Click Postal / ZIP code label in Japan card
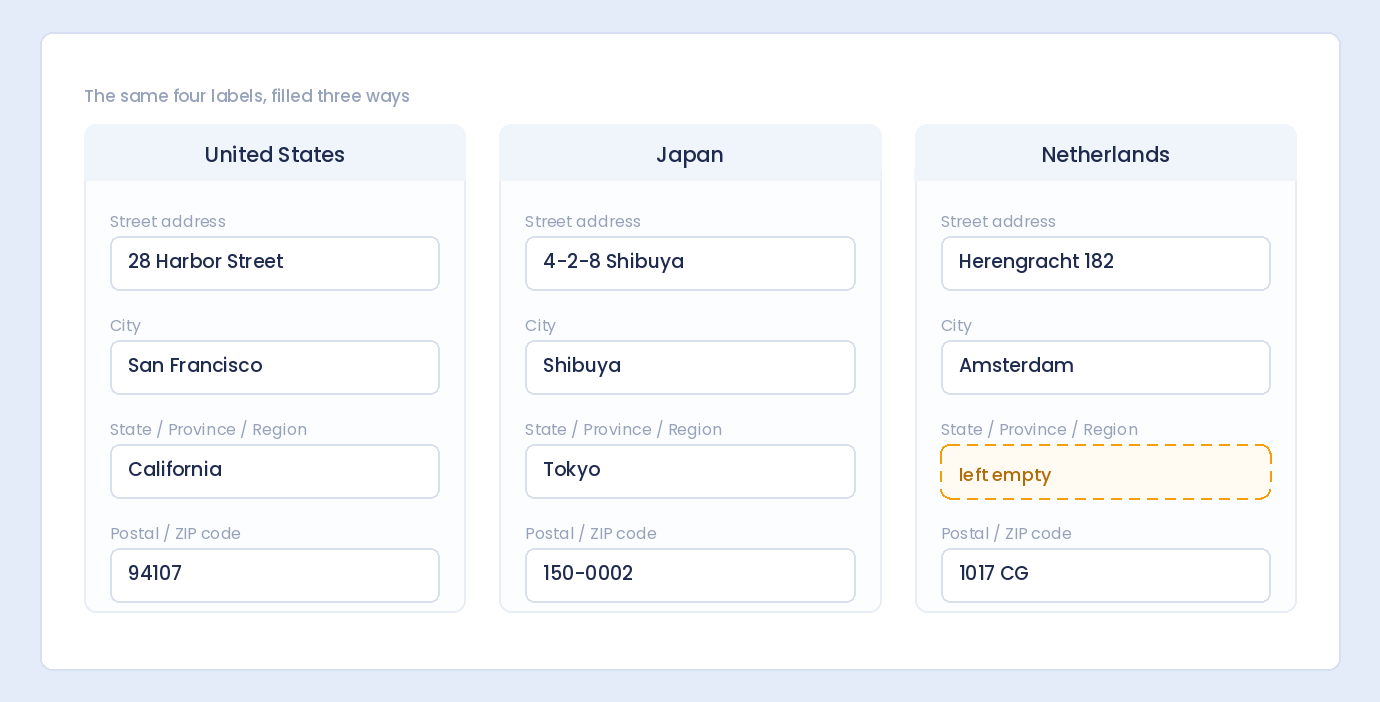The image size is (1380, 702). coord(591,533)
